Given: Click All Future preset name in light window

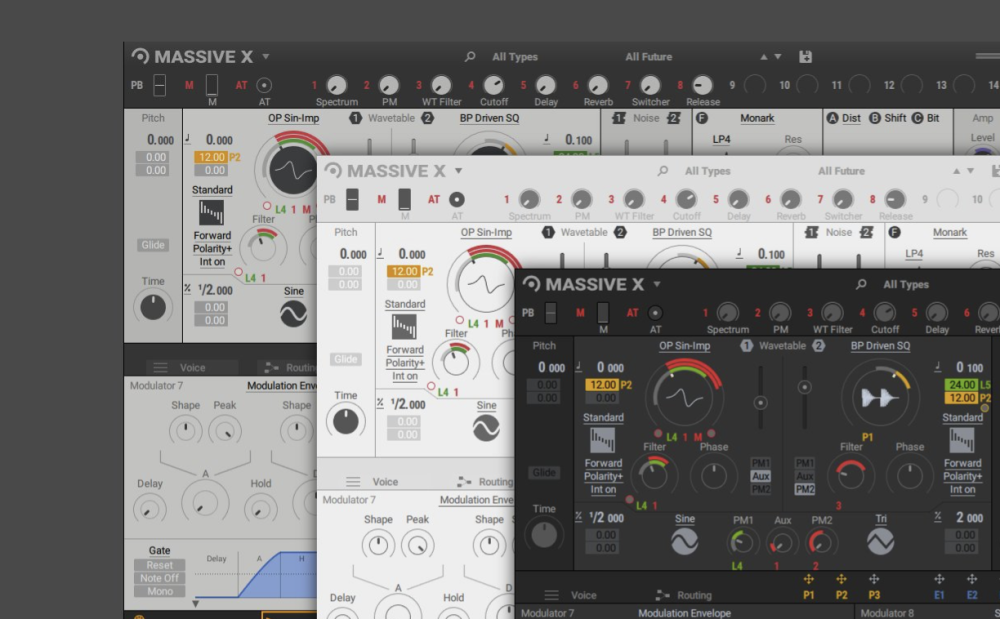Looking at the screenshot, I should coord(841,171).
